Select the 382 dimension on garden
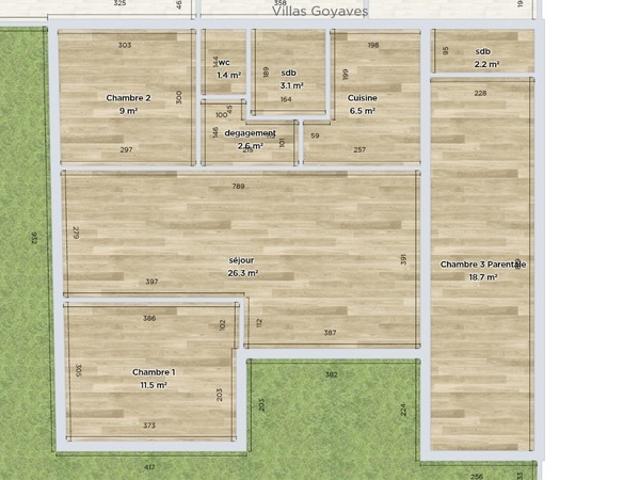The width and height of the screenshot is (640, 480). tap(331, 374)
